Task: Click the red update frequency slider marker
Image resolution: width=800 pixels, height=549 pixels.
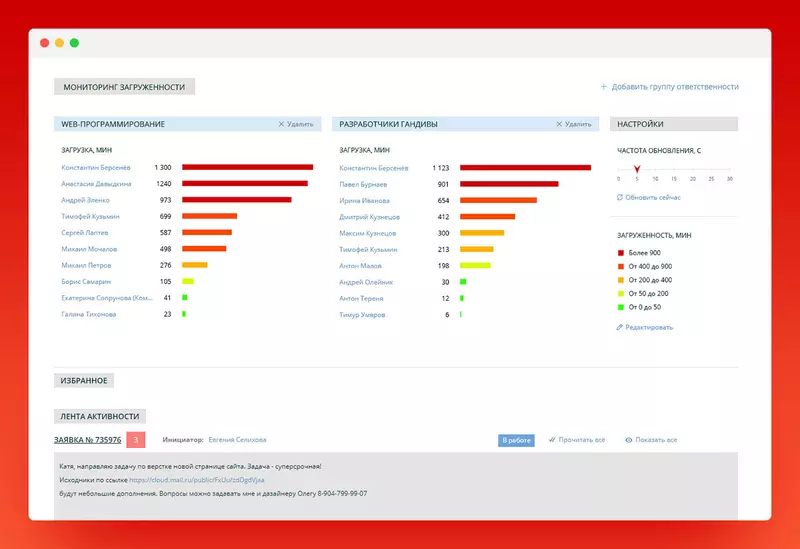Action: coord(636,169)
